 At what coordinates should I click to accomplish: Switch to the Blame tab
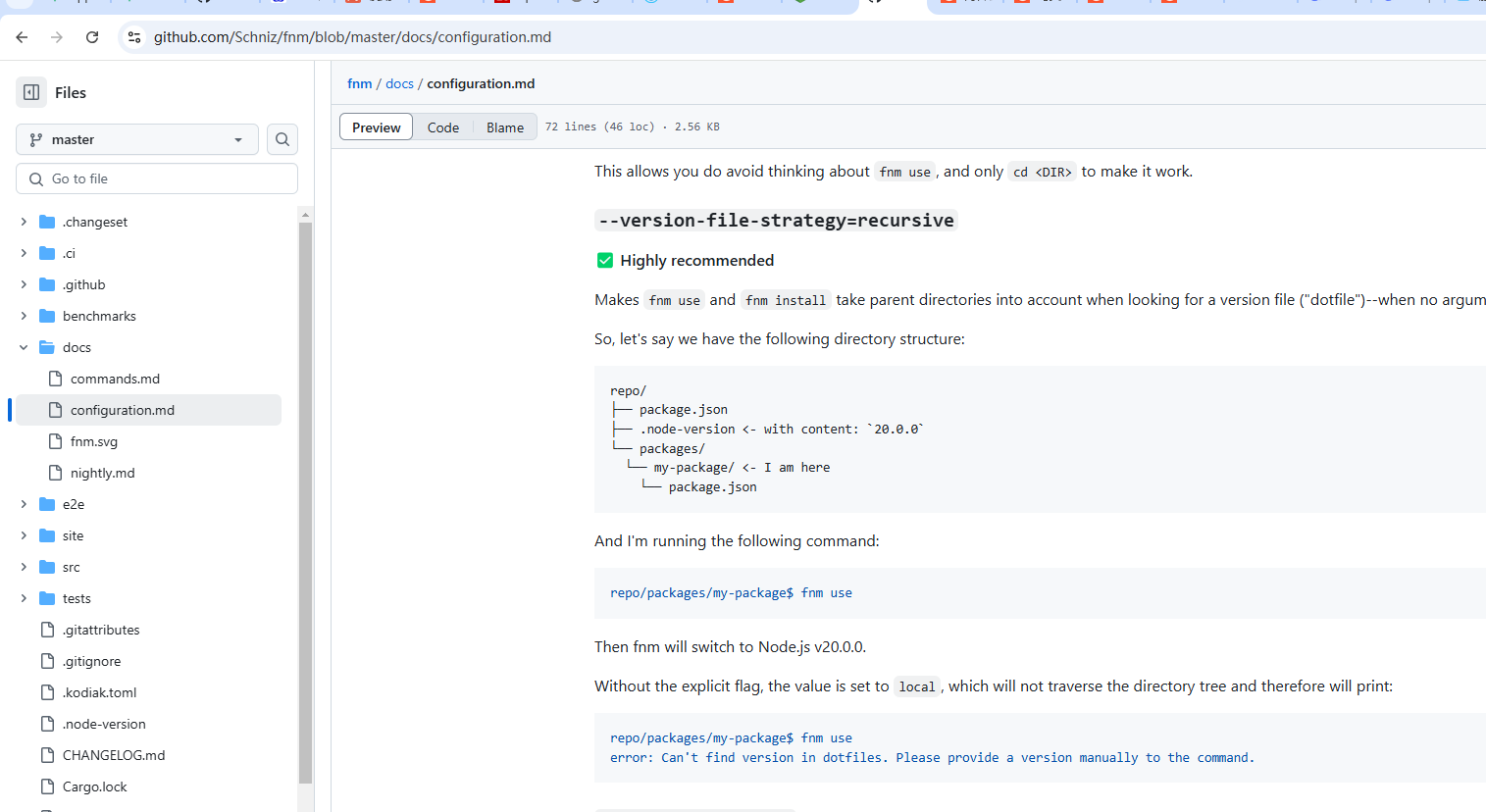(505, 127)
